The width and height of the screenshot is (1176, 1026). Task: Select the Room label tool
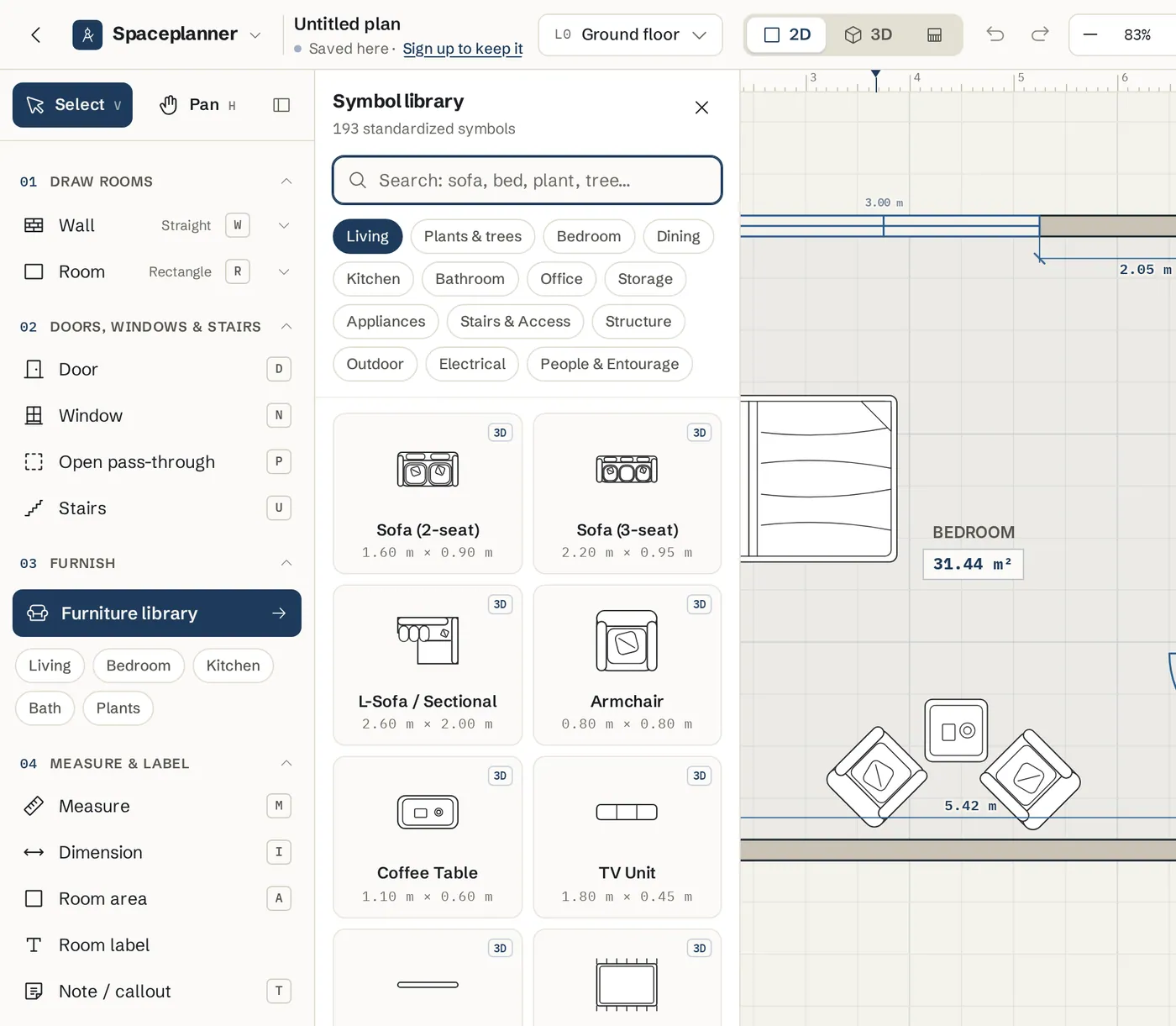[x=157, y=944]
